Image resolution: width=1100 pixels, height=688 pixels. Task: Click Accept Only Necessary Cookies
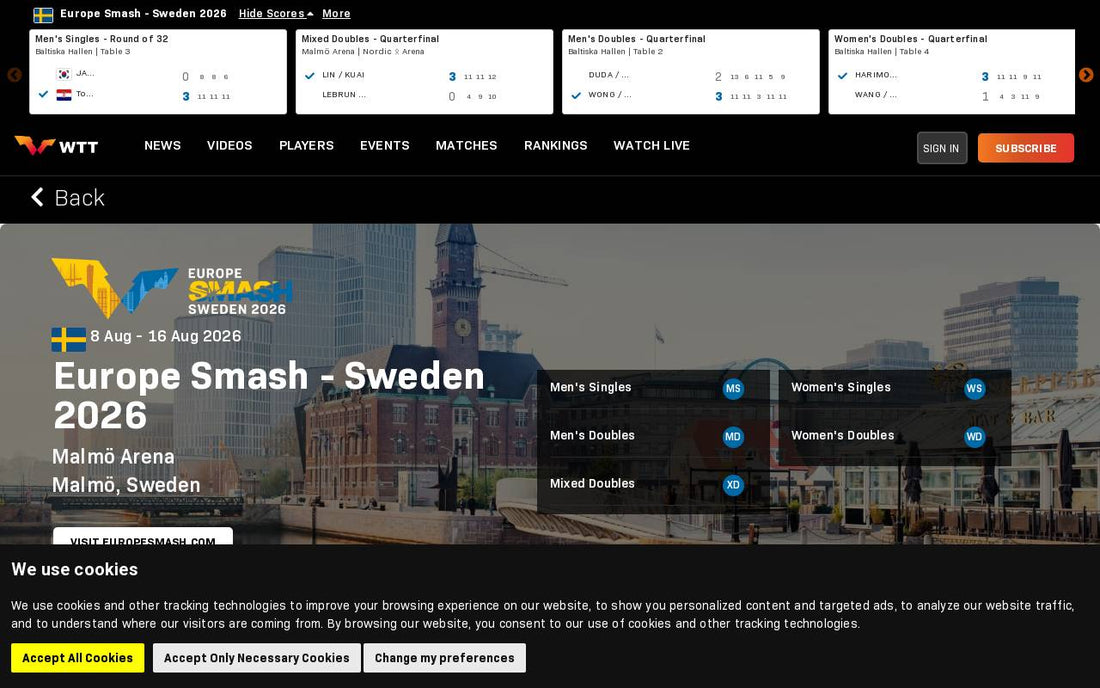coord(257,658)
